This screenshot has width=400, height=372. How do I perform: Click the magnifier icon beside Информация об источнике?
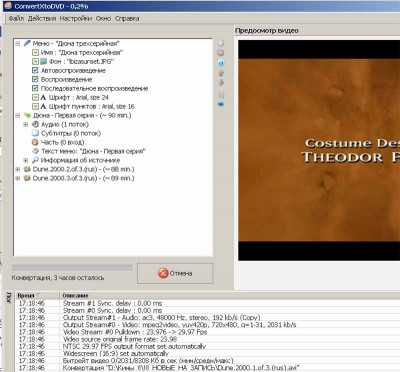coord(35,160)
